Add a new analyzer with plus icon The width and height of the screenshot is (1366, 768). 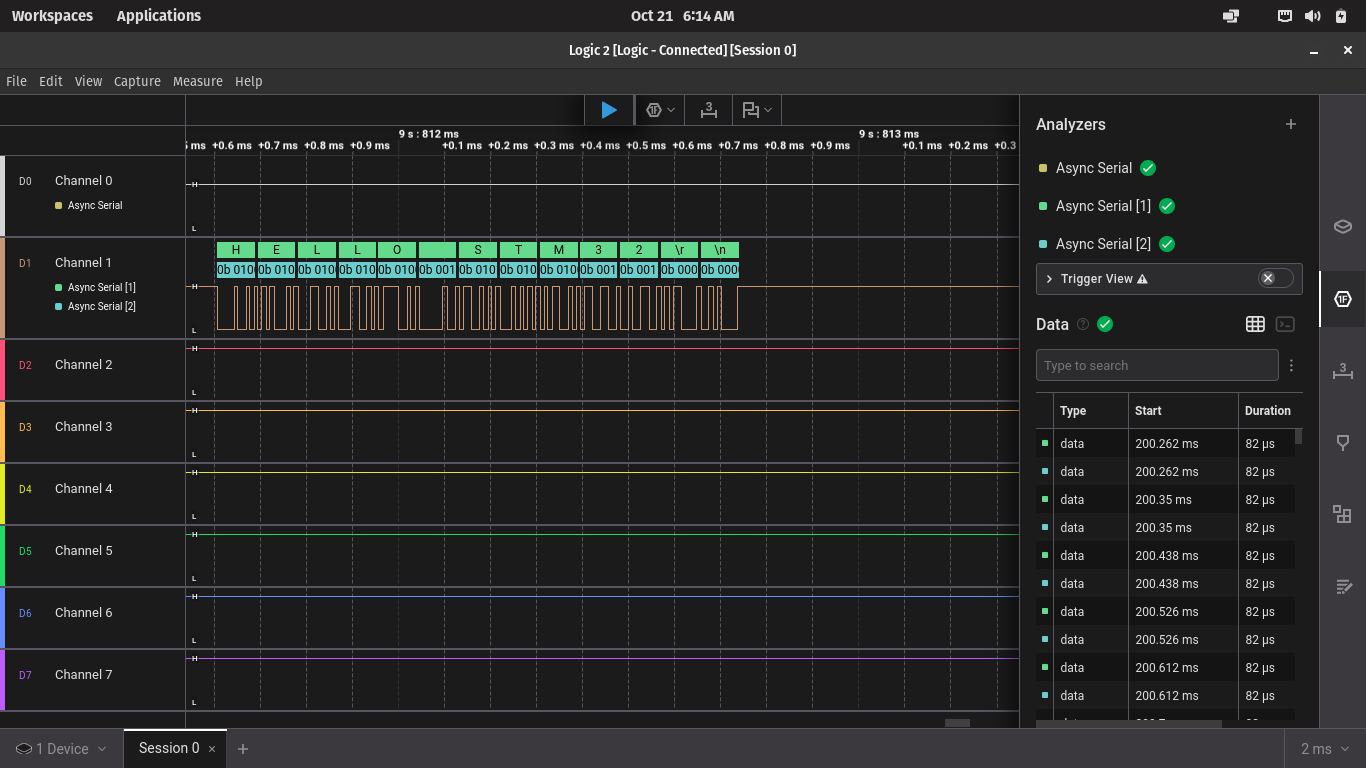point(1290,124)
